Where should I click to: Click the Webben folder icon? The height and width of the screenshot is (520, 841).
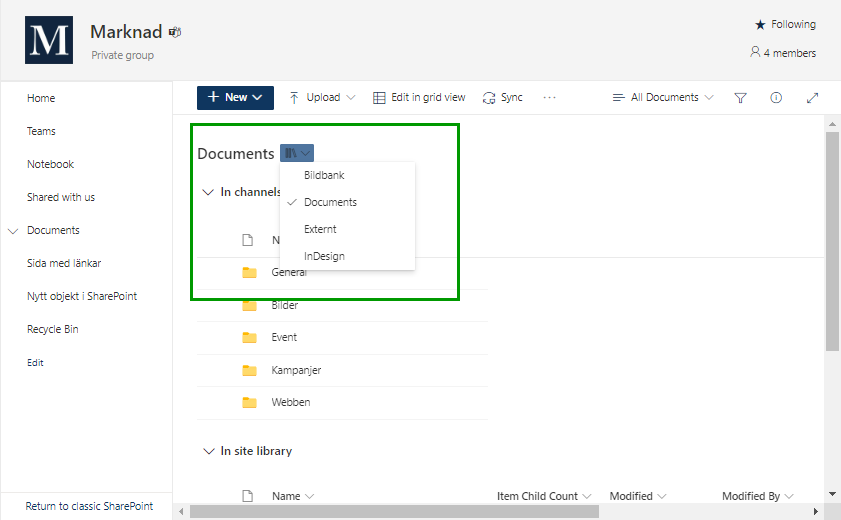(250, 403)
